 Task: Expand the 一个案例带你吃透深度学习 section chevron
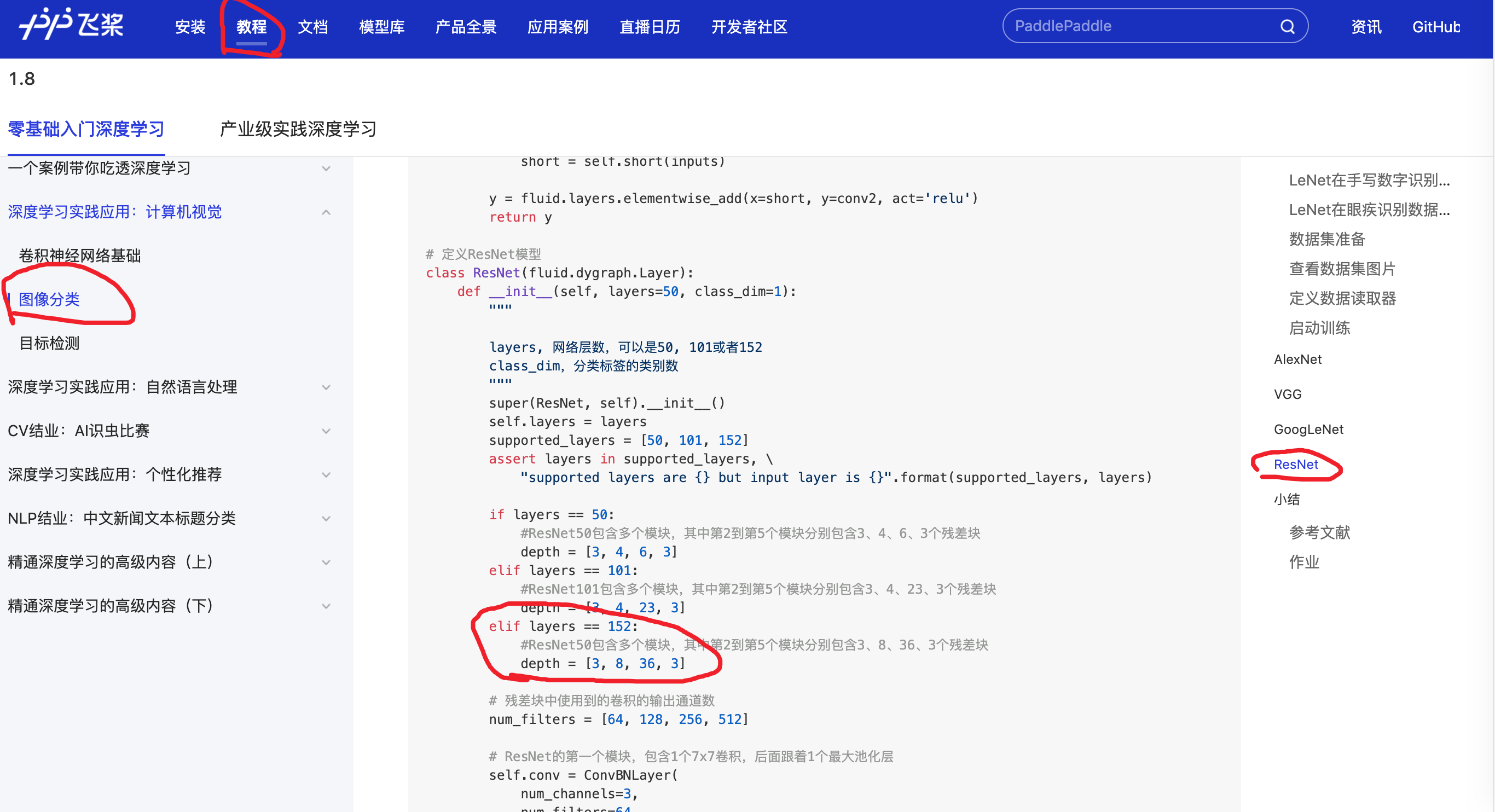pyautogui.click(x=326, y=169)
